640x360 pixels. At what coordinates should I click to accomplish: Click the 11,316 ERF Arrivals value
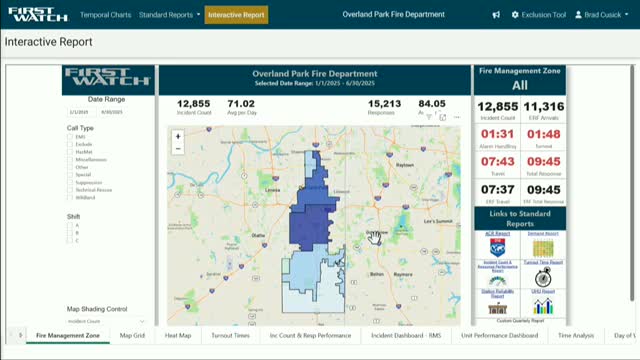coord(544,107)
